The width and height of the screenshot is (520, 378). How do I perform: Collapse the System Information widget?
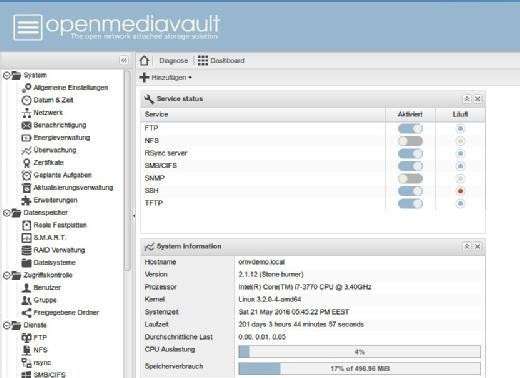(467, 246)
